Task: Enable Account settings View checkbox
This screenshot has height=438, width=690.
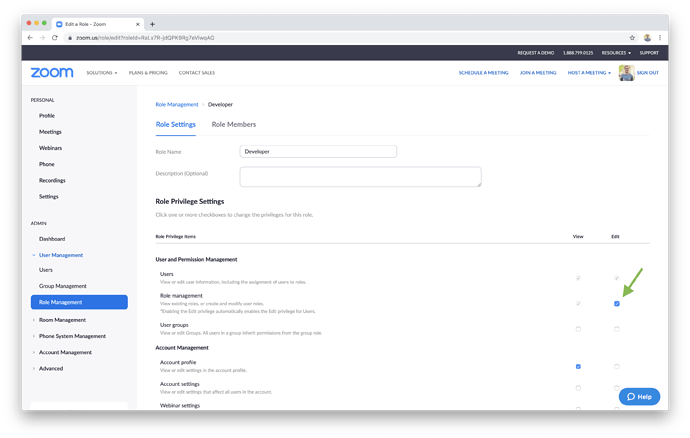Action: tap(578, 388)
